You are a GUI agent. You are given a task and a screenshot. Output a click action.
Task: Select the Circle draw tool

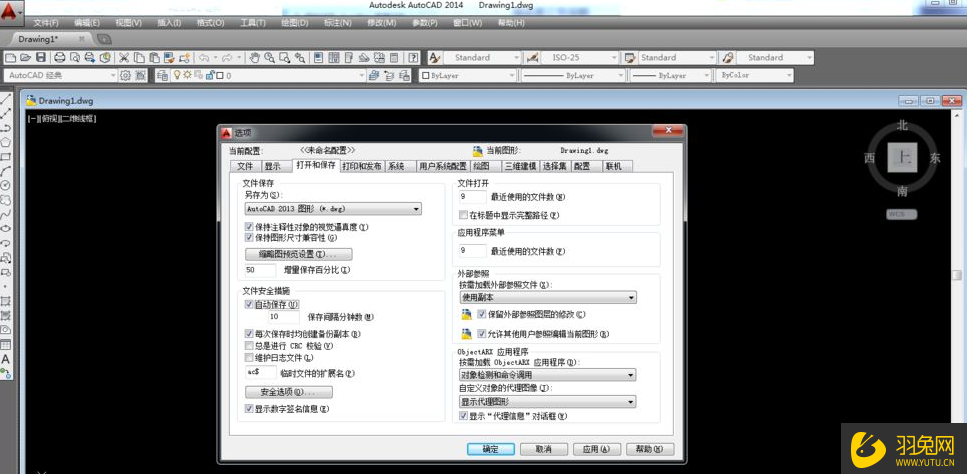coord(6,185)
